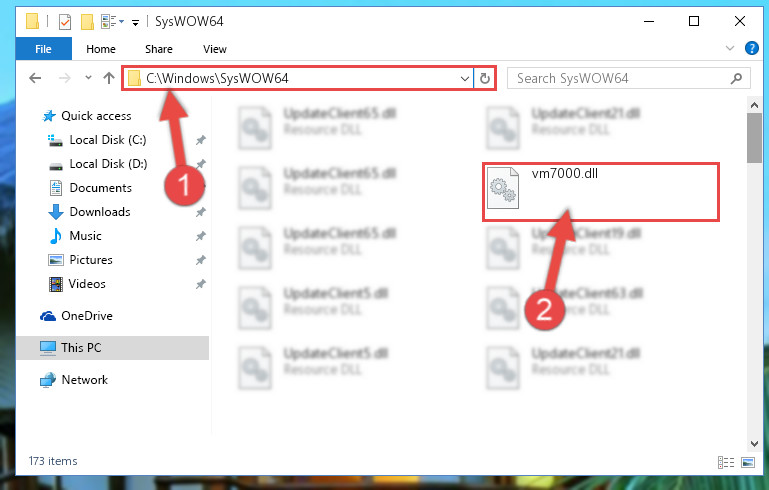
Task: Toggle the pin next to Pictures
Action: point(200,260)
